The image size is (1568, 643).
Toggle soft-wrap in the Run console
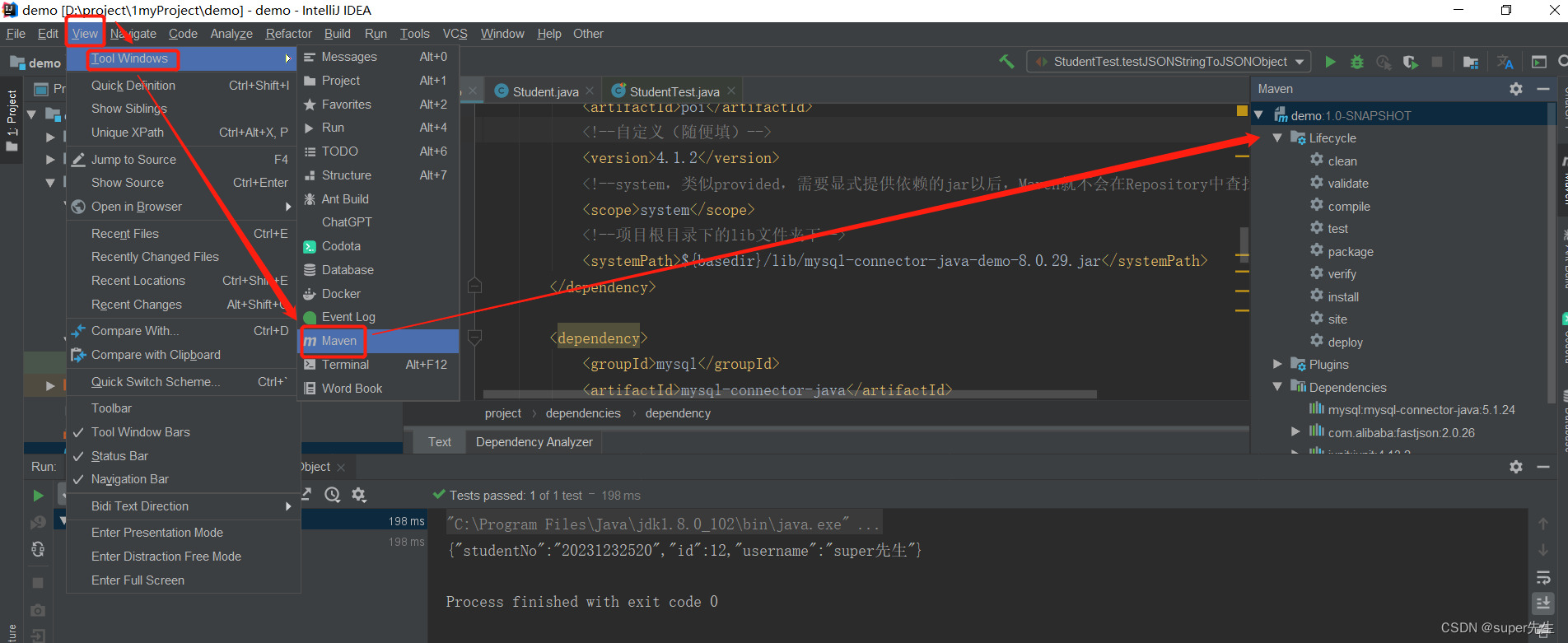tap(1543, 577)
